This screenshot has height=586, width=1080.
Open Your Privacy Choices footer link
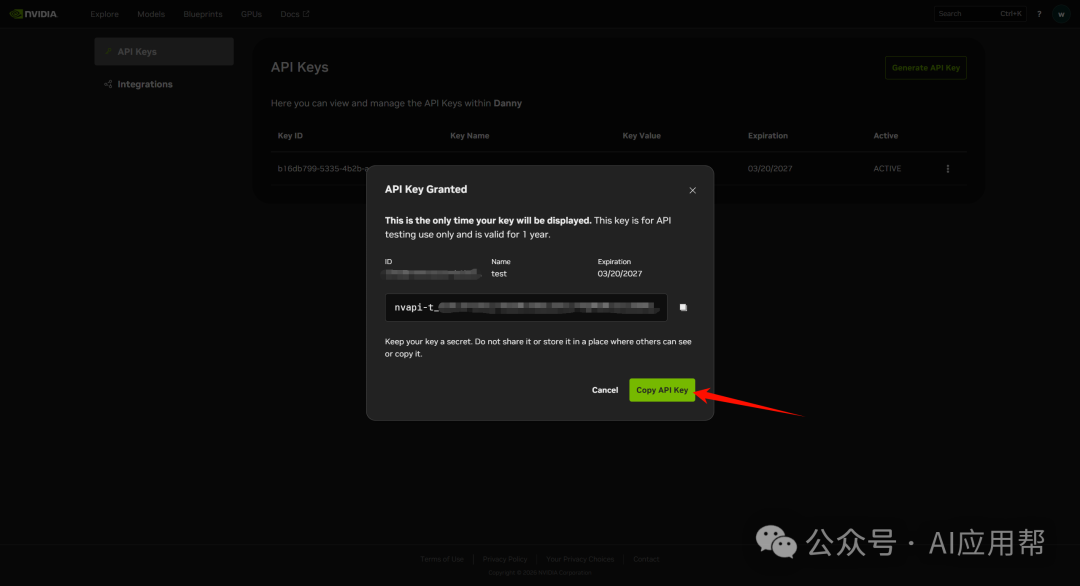pyautogui.click(x=580, y=559)
